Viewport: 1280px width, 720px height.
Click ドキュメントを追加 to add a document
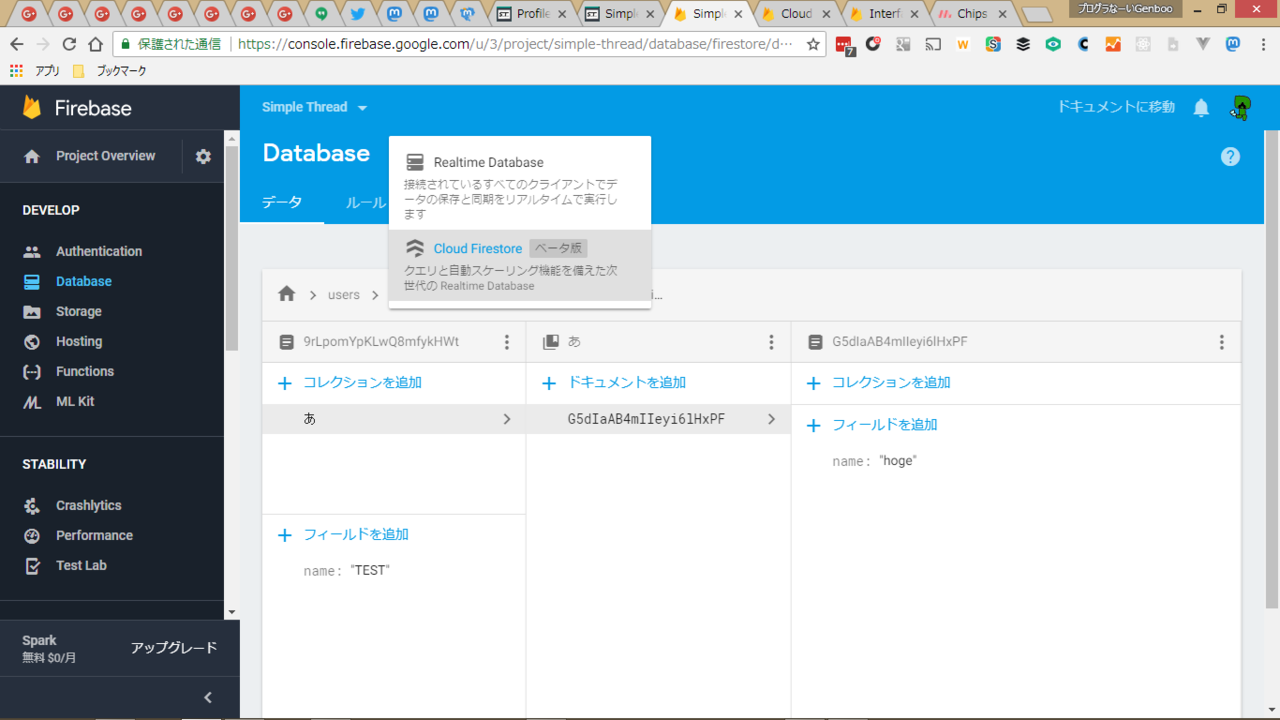click(626, 382)
